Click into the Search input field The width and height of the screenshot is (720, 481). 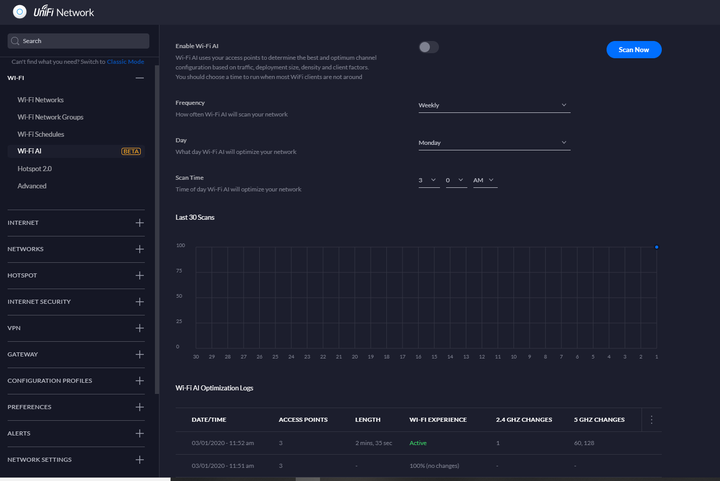[78, 41]
